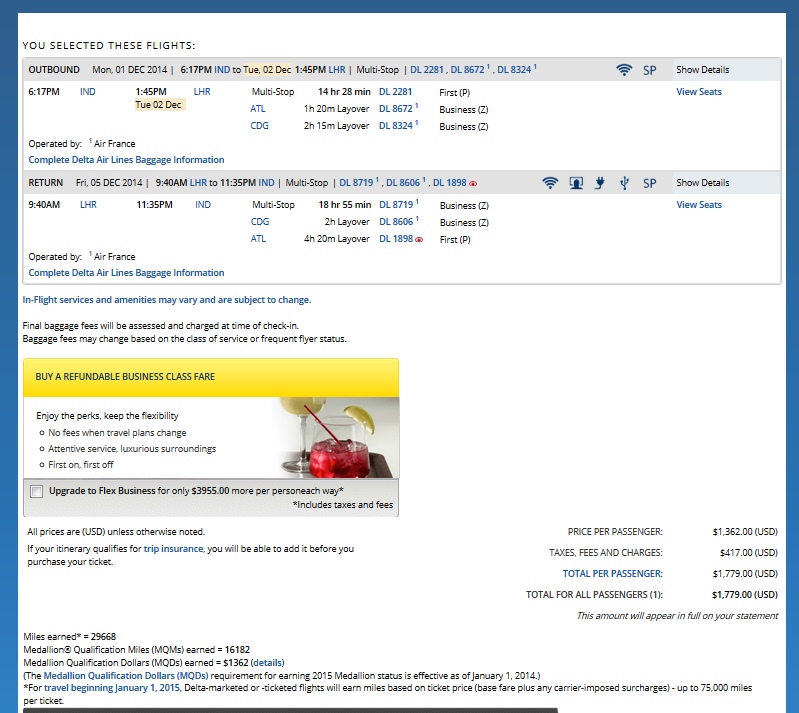Click the Wi-Fi icon on the return flight
This screenshot has width=799, height=713.
coord(549,183)
